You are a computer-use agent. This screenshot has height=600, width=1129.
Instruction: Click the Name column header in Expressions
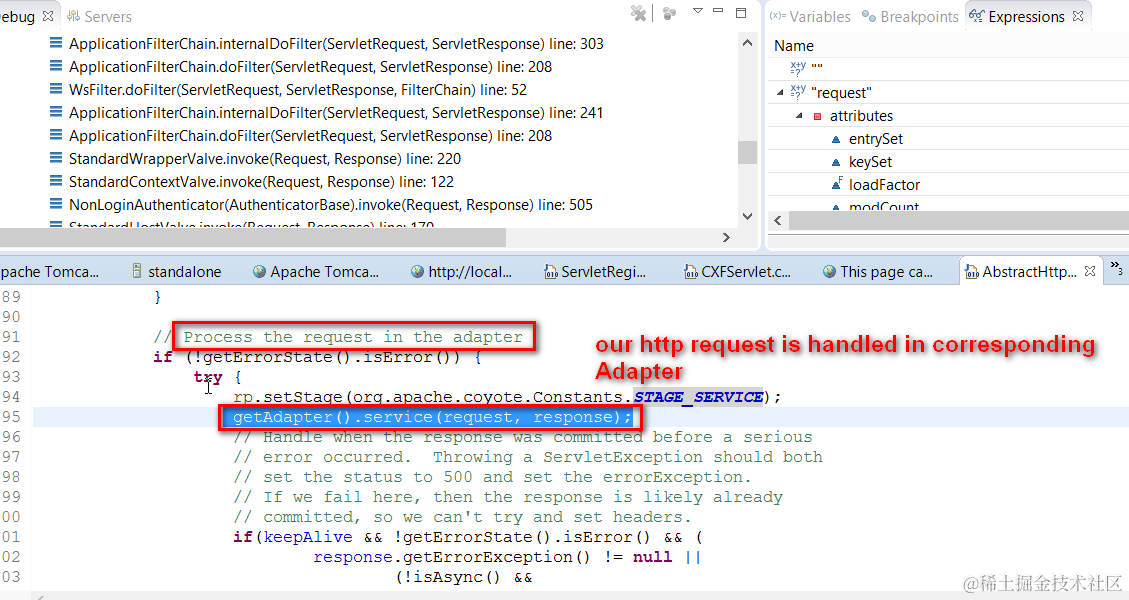click(793, 45)
